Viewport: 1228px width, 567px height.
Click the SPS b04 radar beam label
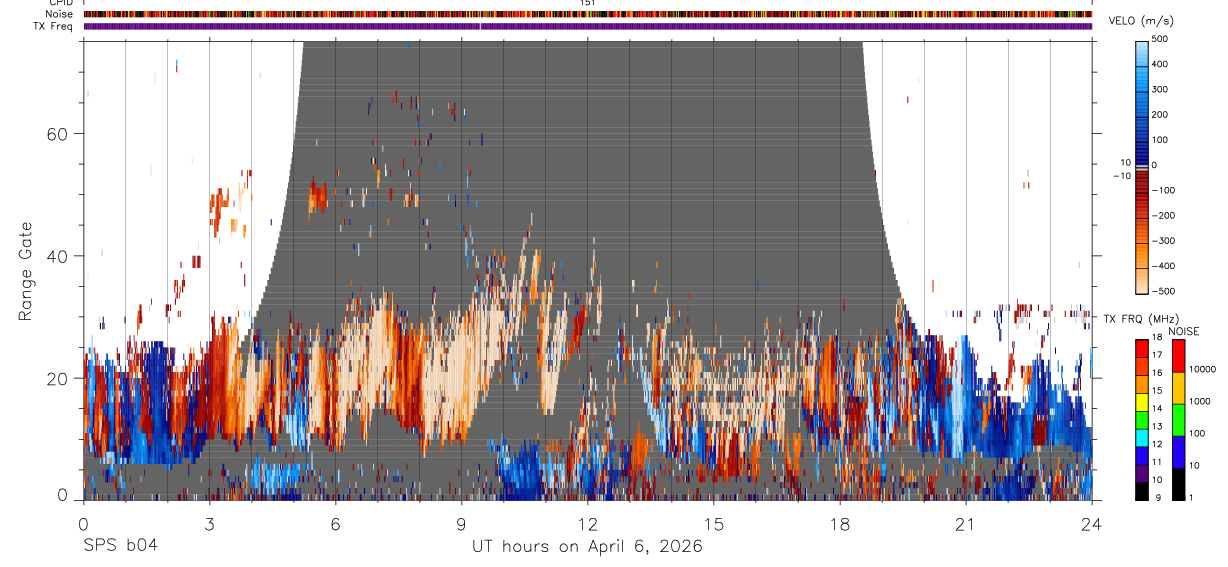click(x=121, y=546)
